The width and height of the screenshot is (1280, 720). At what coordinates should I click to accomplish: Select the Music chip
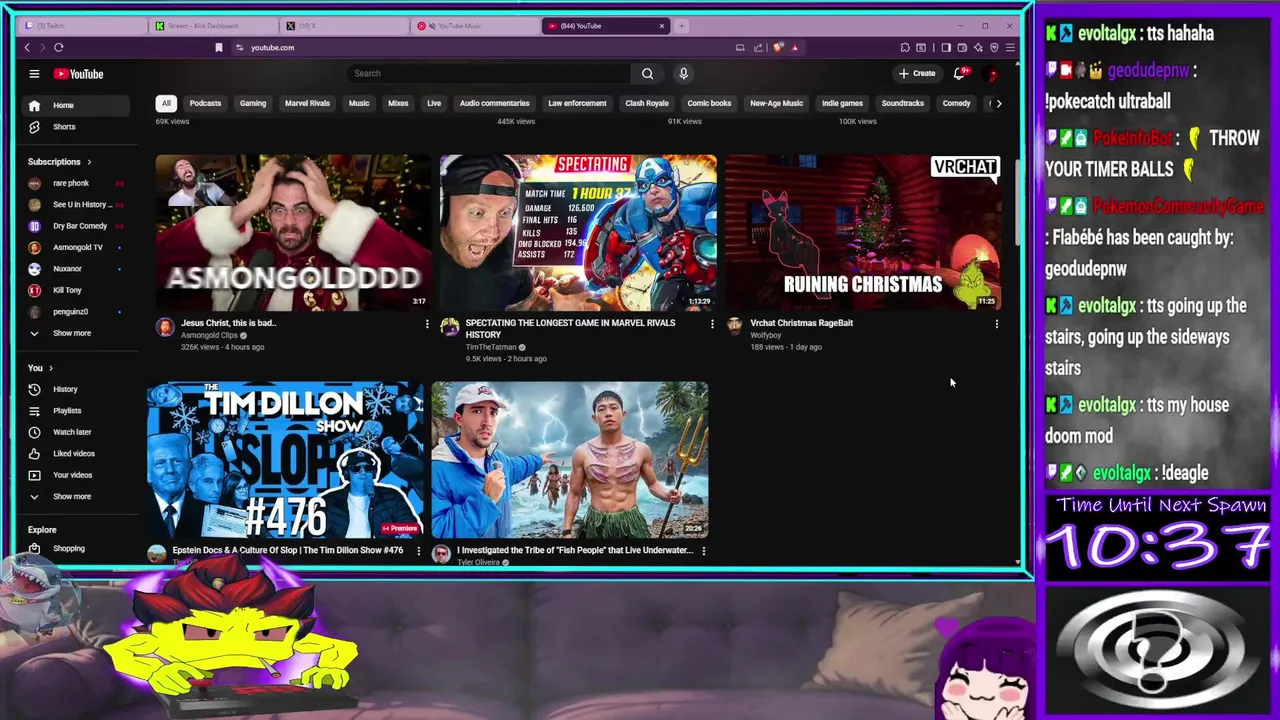(359, 103)
